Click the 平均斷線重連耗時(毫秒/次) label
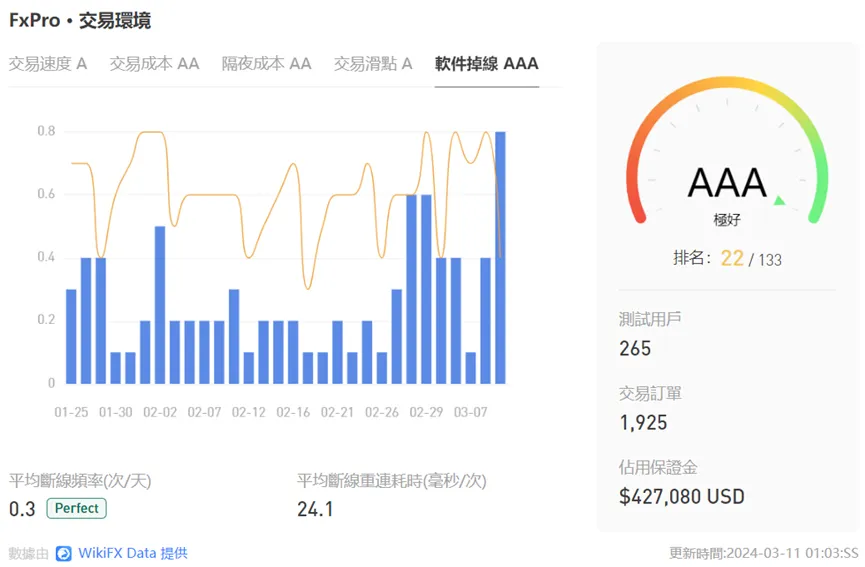Image resolution: width=865 pixels, height=567 pixels. (392, 480)
